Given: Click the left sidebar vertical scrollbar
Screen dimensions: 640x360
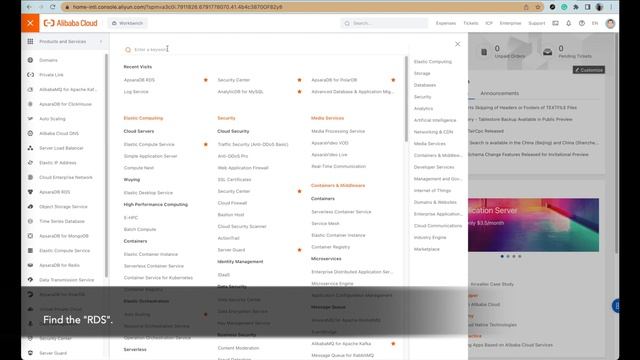Looking at the screenshot, I should (107, 165).
